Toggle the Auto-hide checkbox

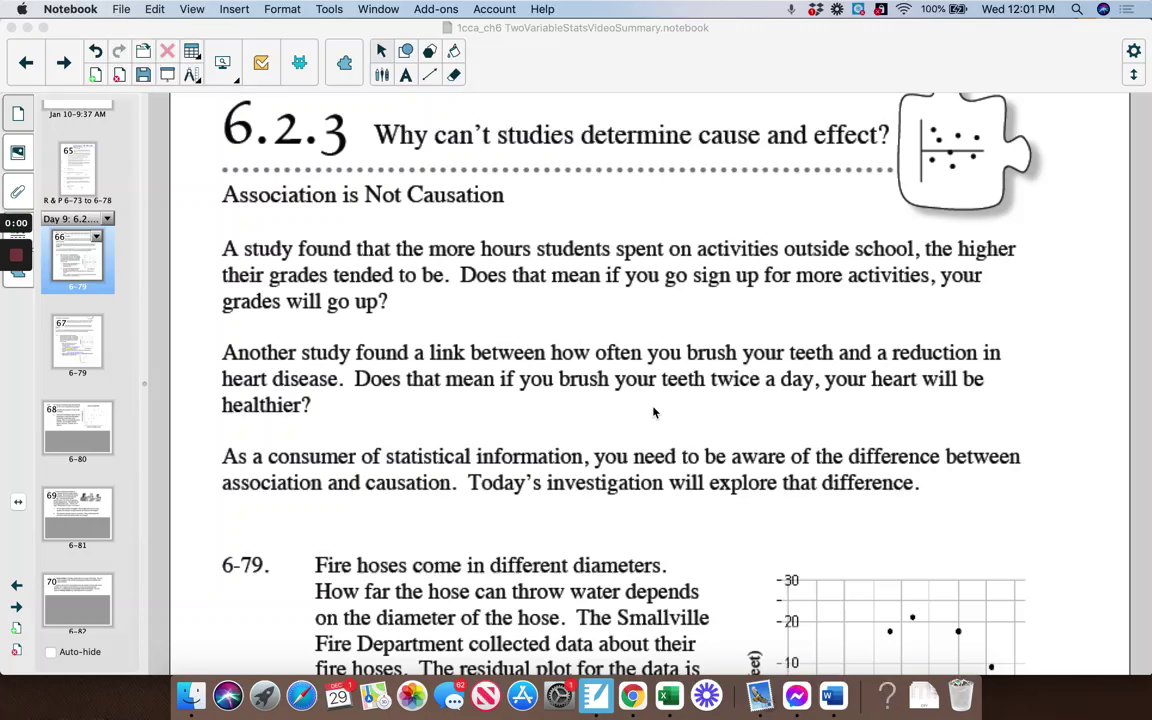point(51,652)
